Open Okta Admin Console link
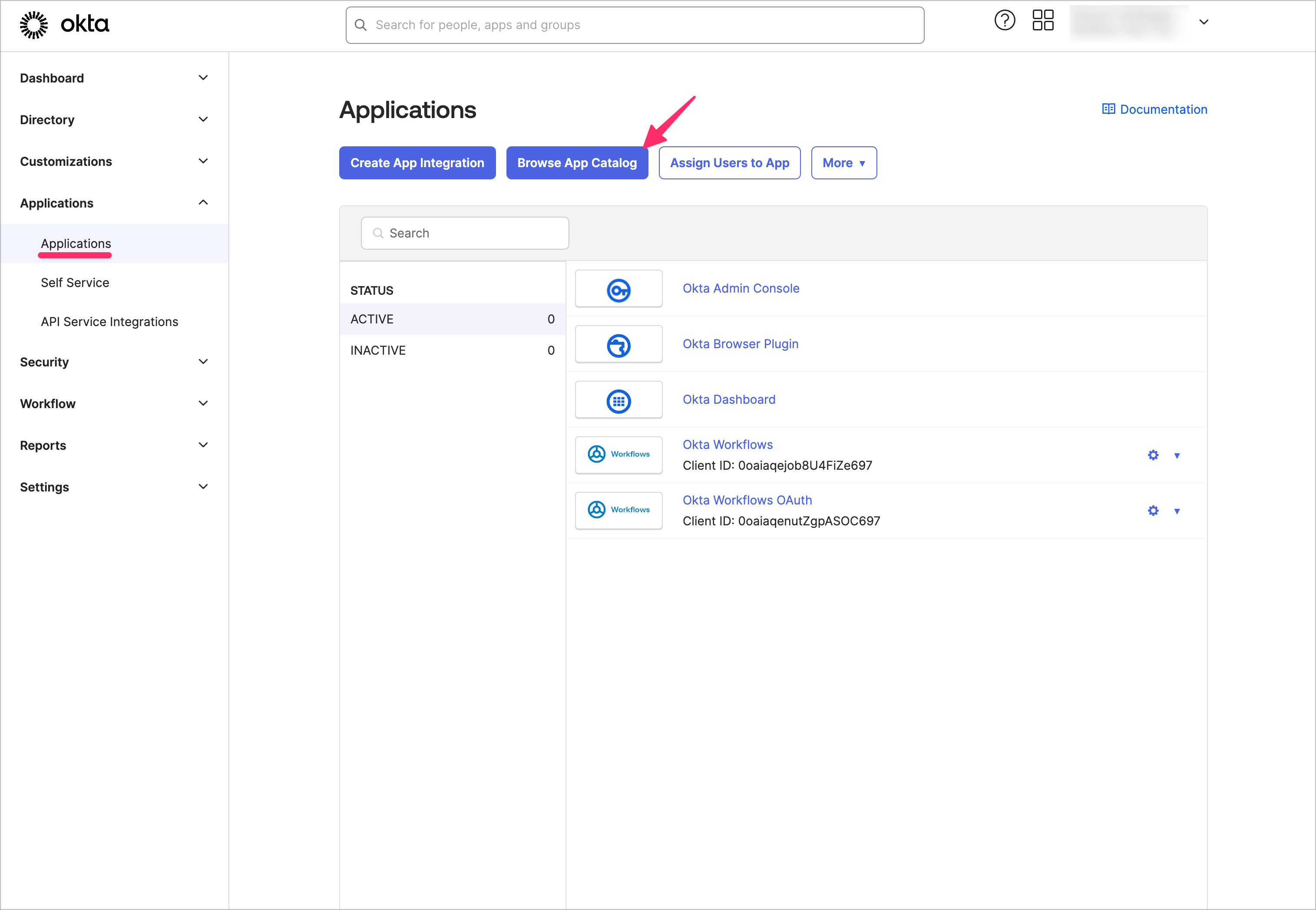Image resolution: width=1316 pixels, height=910 pixels. click(x=741, y=289)
